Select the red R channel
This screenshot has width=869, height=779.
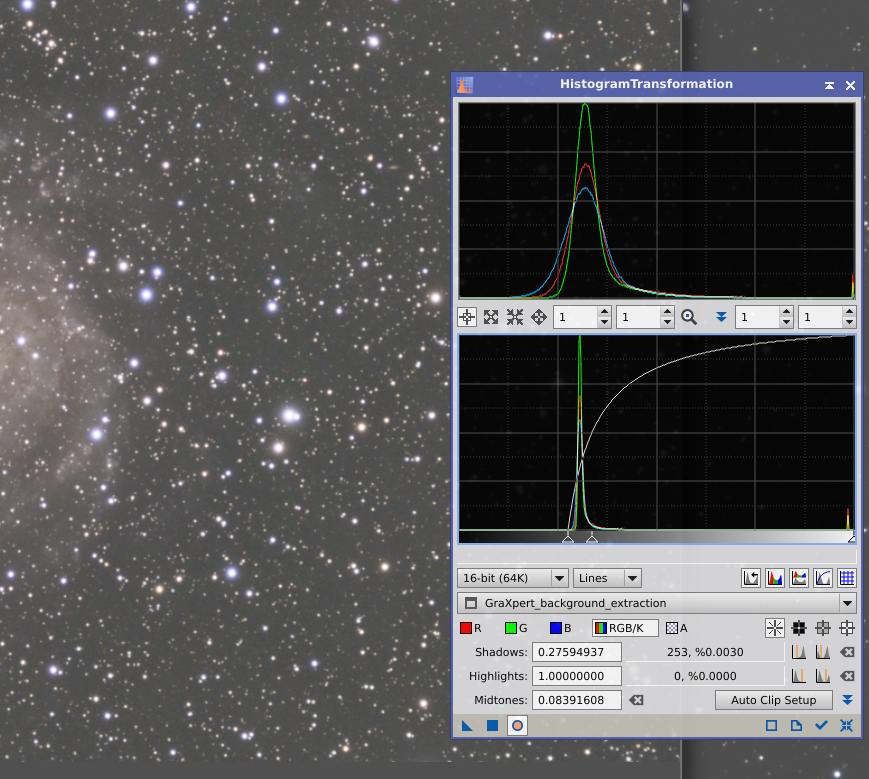point(471,628)
